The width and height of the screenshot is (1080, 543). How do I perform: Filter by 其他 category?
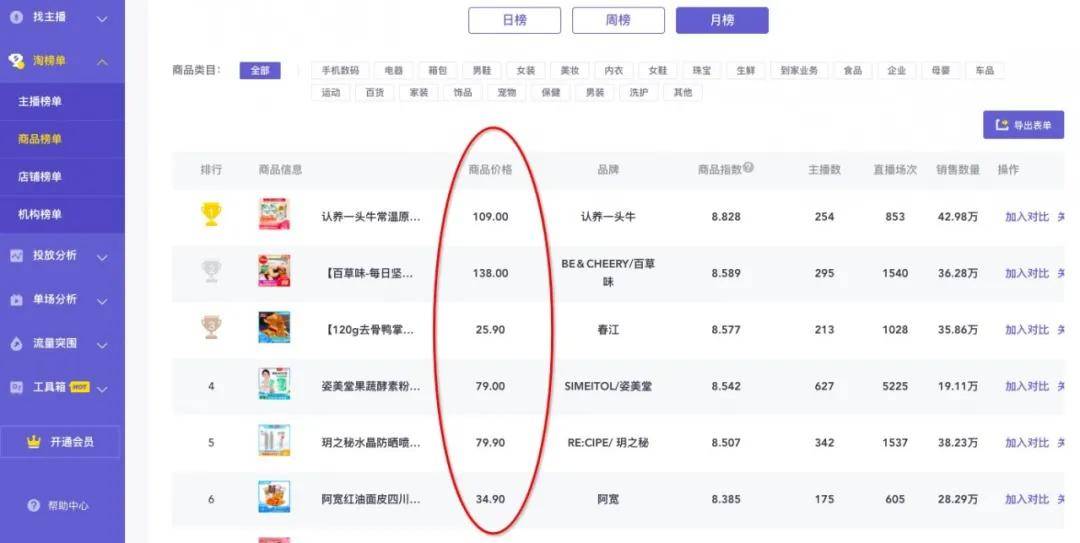pyautogui.click(x=683, y=92)
